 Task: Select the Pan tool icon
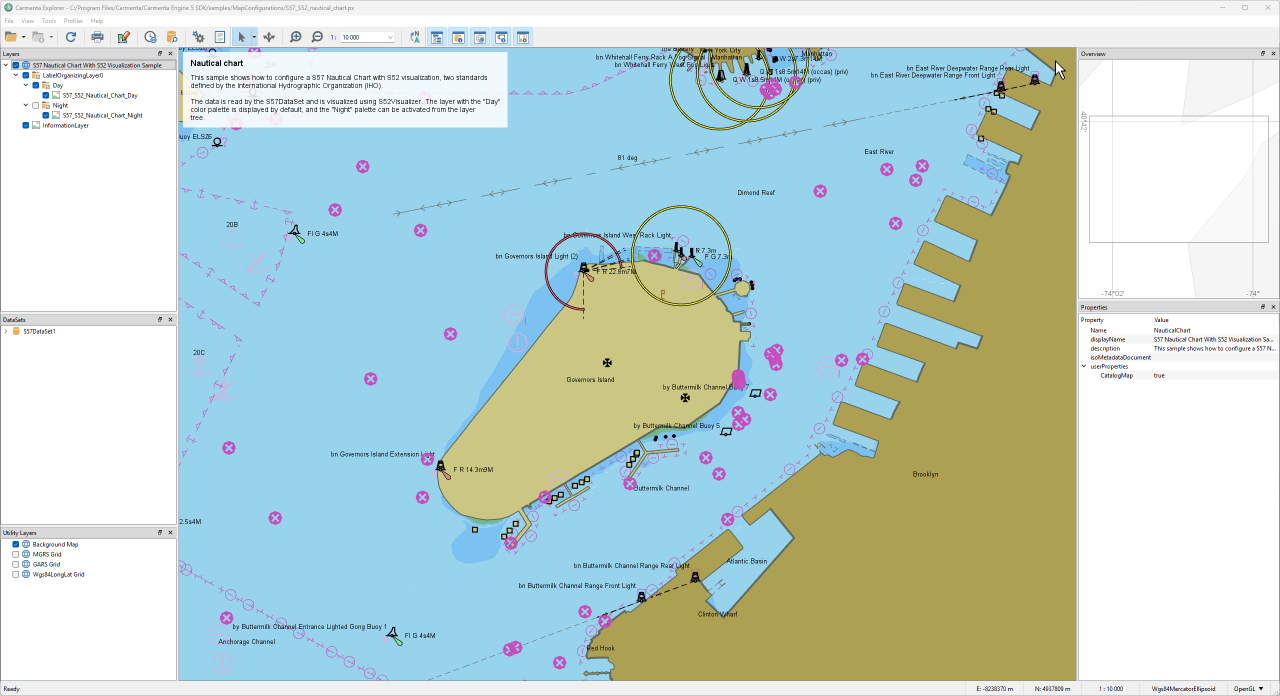coord(269,37)
